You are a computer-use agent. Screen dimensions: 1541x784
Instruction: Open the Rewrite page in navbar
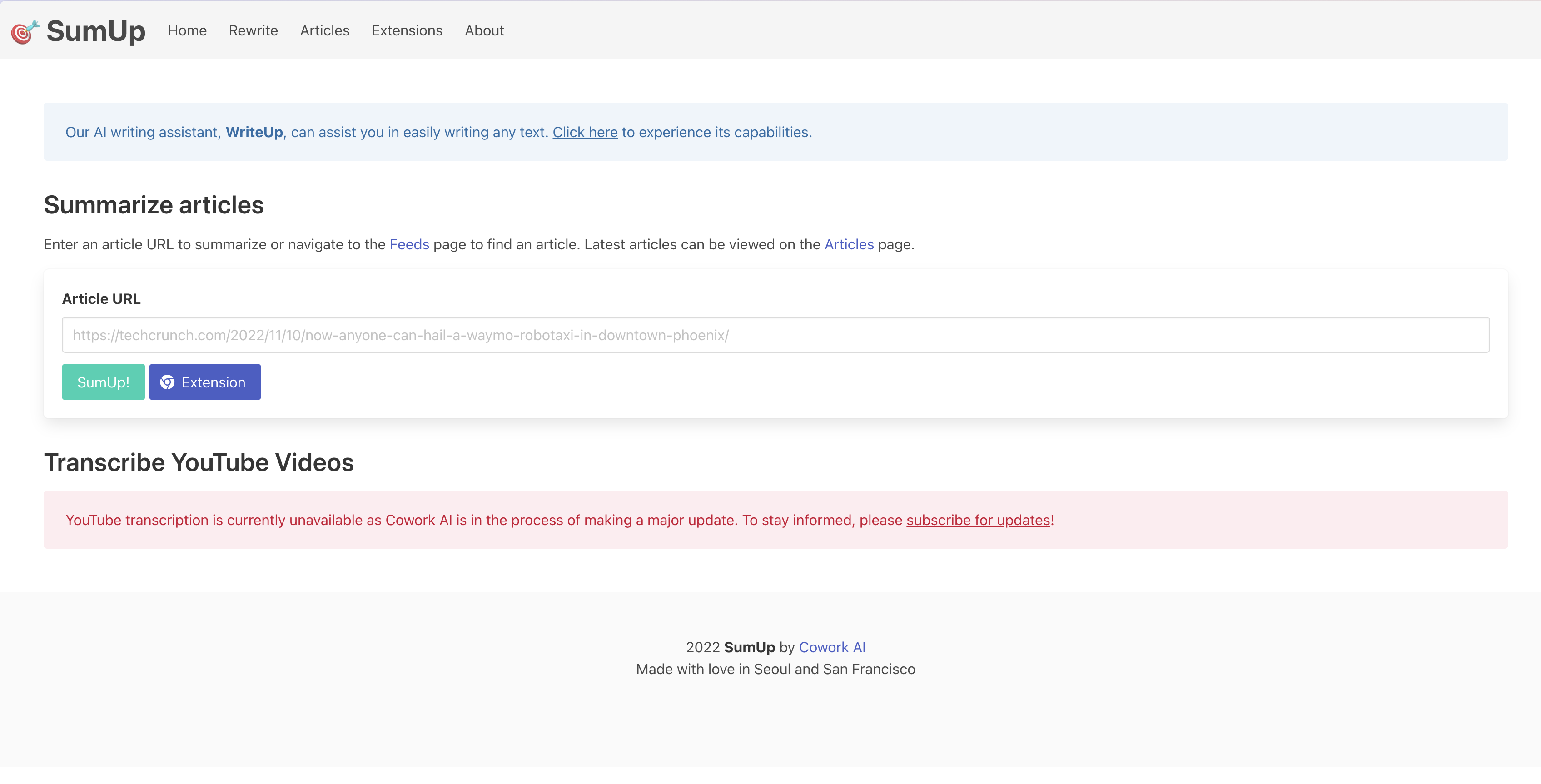tap(253, 30)
